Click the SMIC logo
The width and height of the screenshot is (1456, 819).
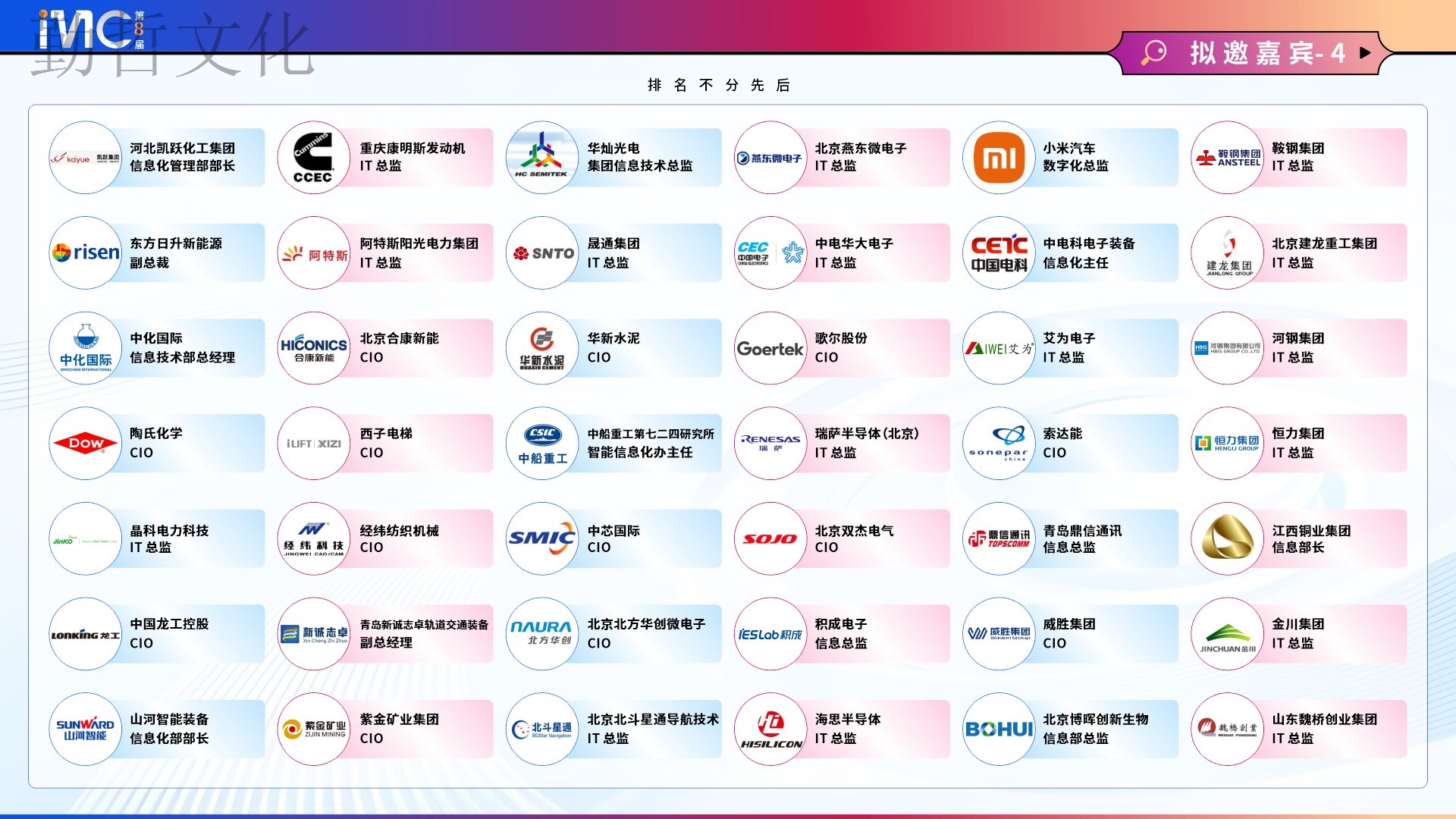(x=542, y=538)
